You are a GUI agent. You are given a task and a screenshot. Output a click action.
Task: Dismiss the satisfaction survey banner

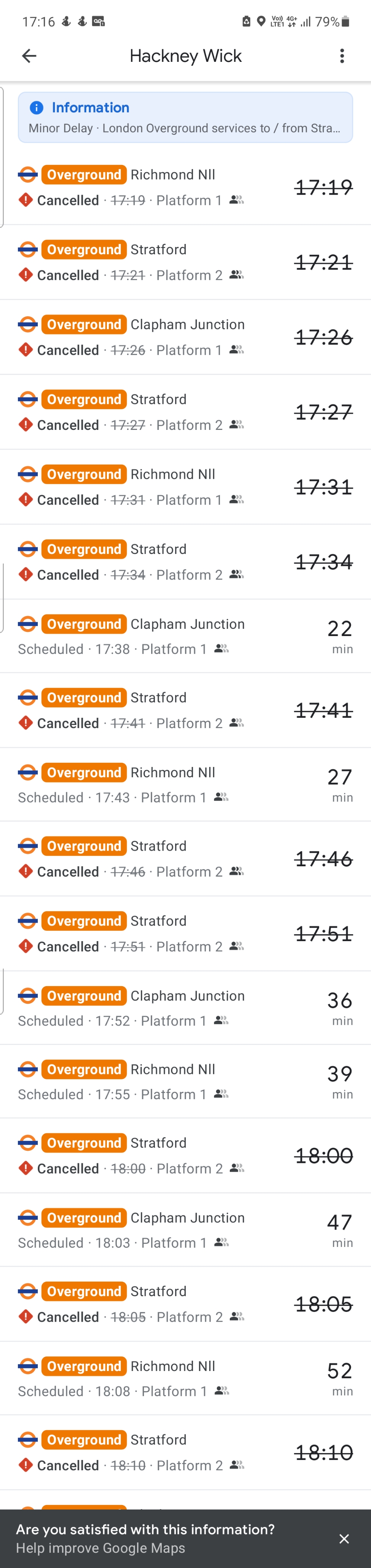[344, 1538]
